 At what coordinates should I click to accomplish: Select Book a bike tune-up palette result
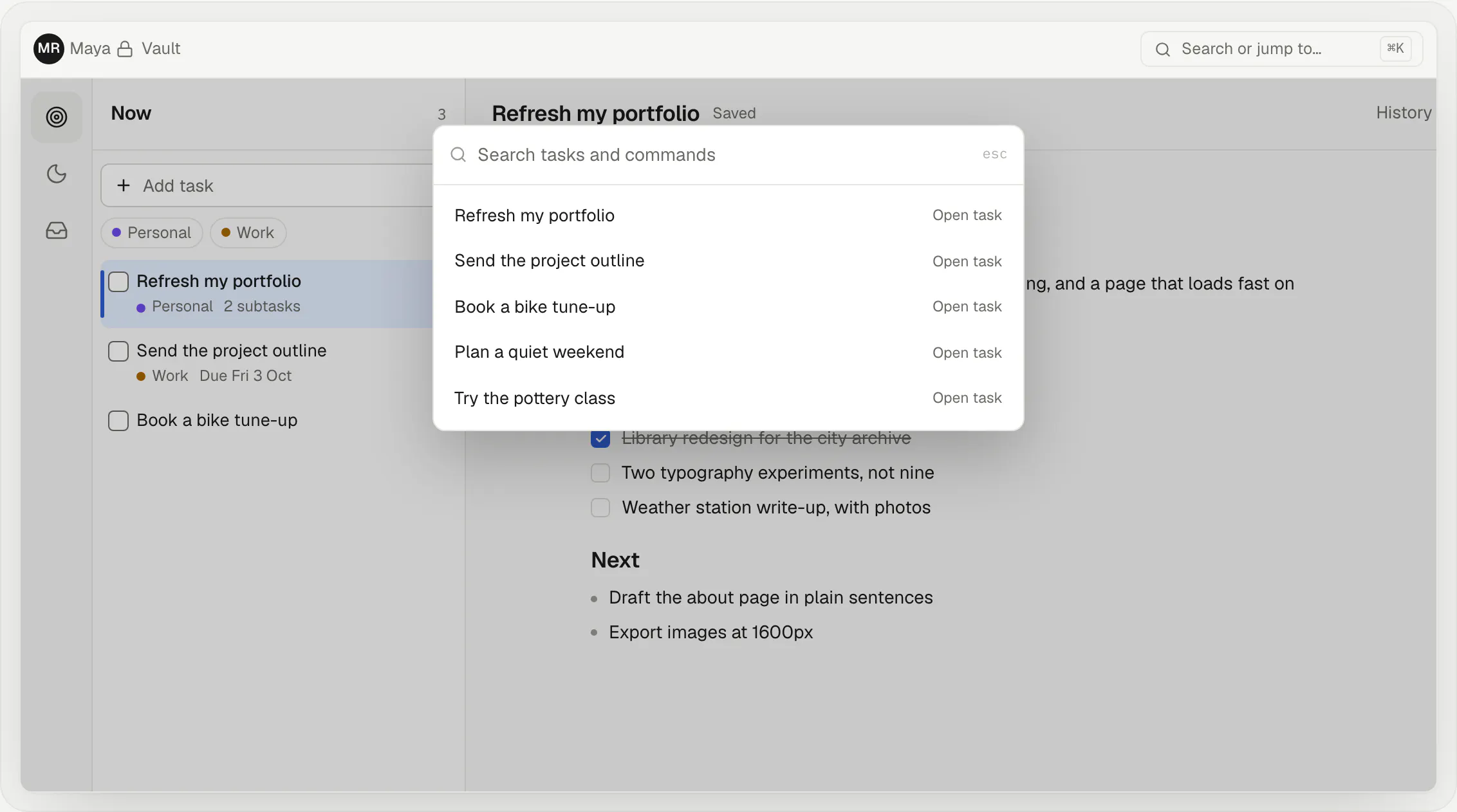(728, 307)
